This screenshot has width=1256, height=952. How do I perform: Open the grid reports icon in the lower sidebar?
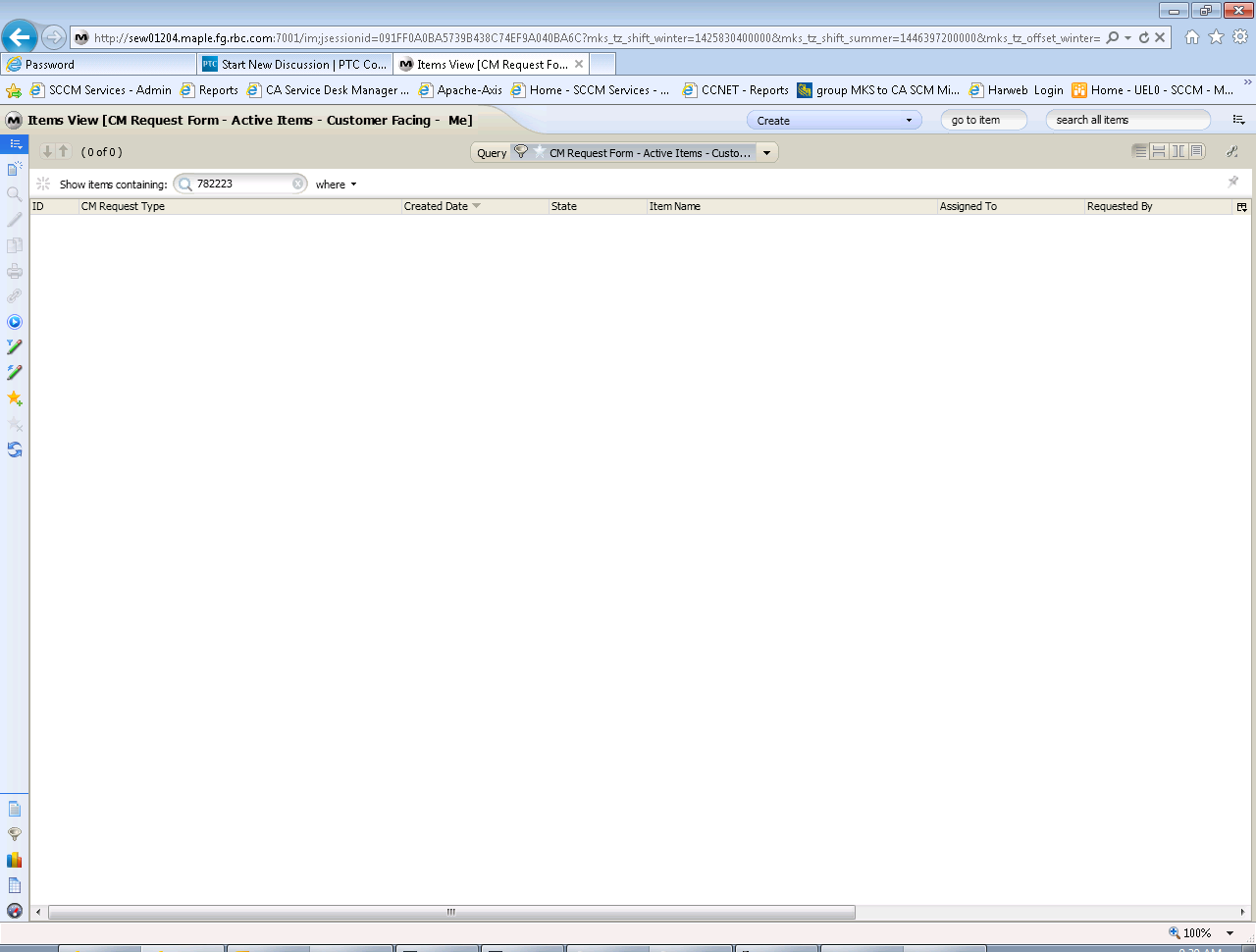tap(15, 885)
